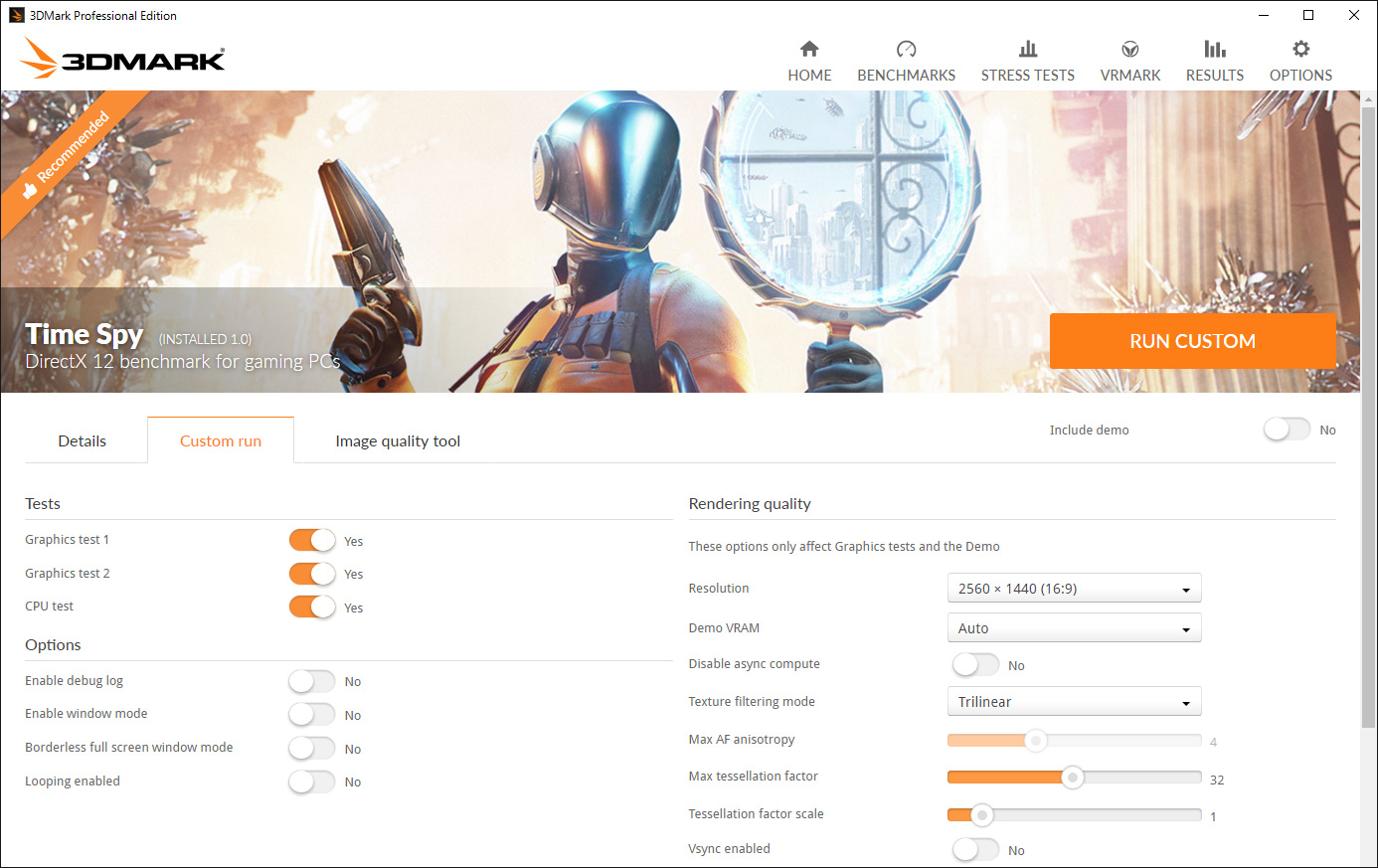Open Benchmarks via the gauge icon

(906, 49)
